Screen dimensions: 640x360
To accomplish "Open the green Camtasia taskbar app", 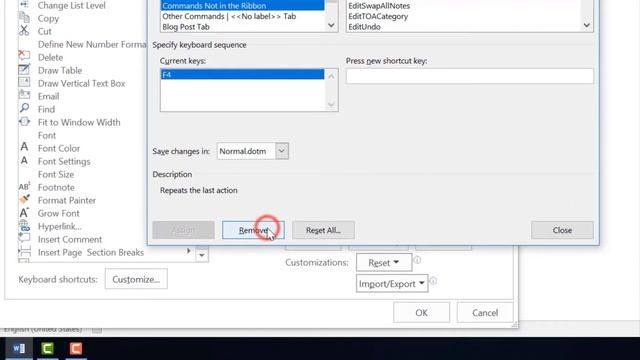I will [47, 348].
